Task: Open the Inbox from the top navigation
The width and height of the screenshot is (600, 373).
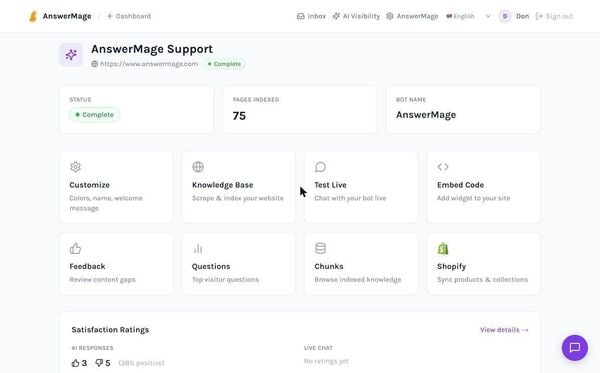Action: coord(311,16)
